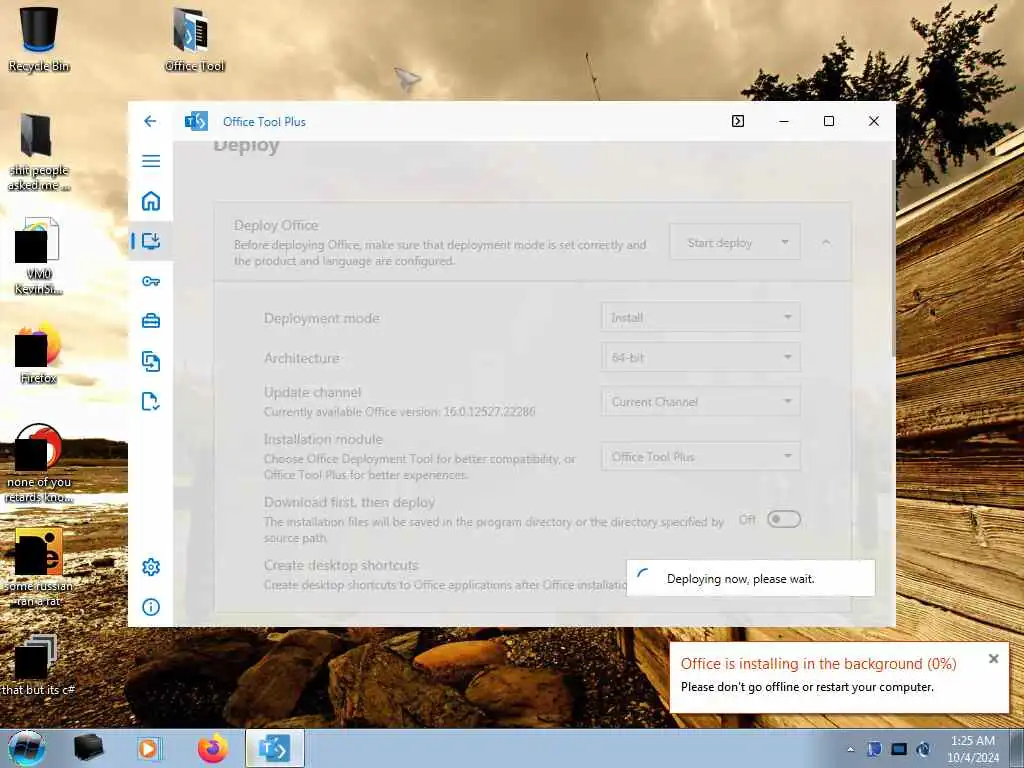Open the About info icon

151,607
